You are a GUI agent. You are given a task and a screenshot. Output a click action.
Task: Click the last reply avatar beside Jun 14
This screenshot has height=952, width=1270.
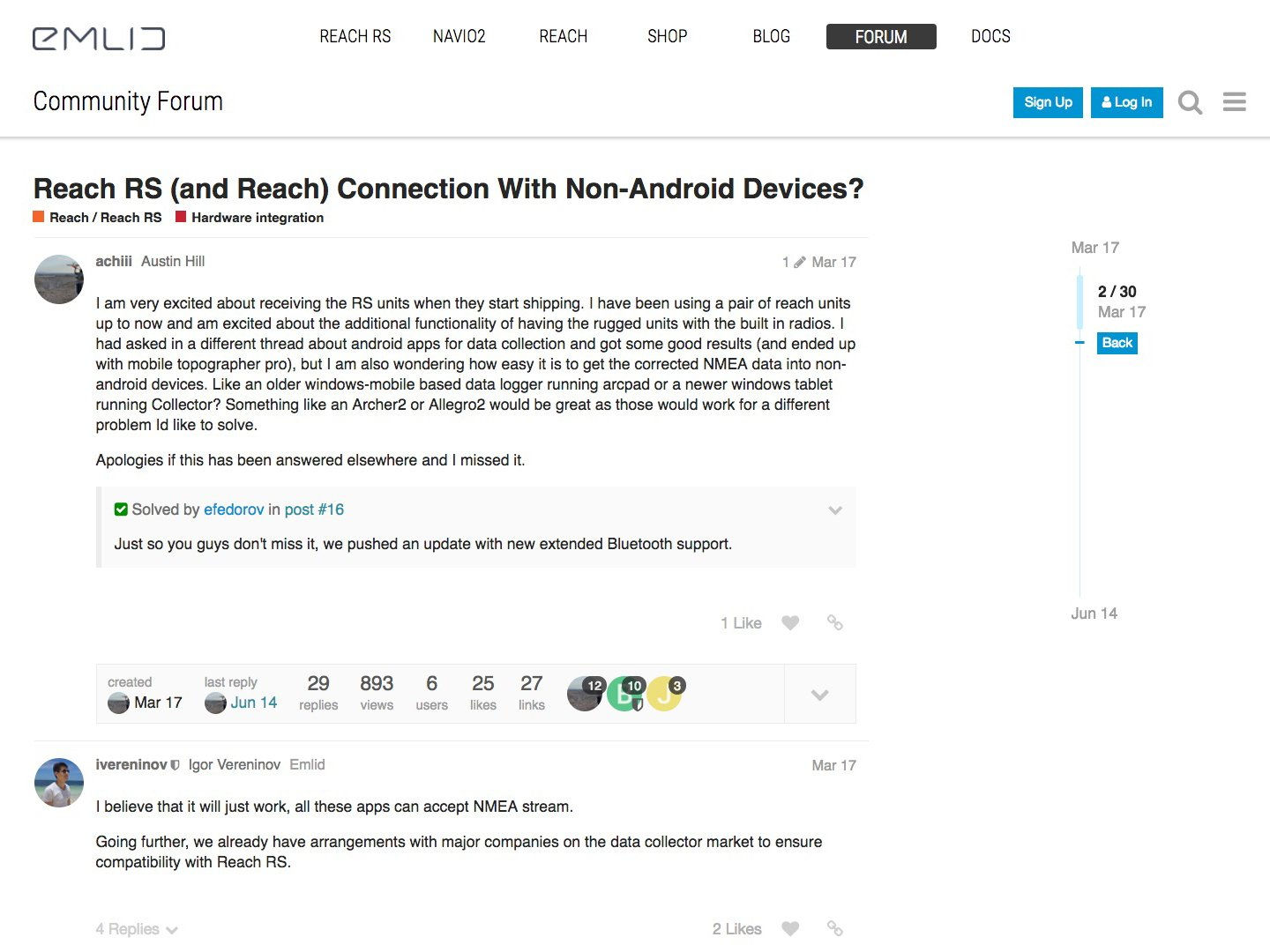click(215, 703)
